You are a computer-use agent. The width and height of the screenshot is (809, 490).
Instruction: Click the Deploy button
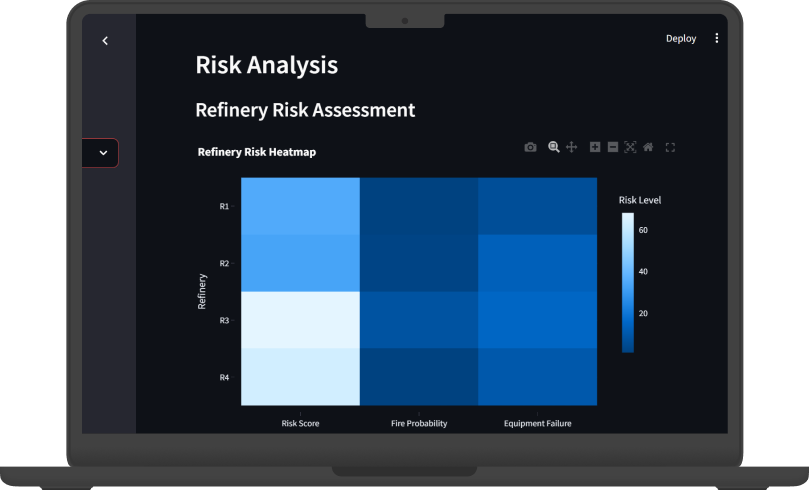[x=681, y=38]
